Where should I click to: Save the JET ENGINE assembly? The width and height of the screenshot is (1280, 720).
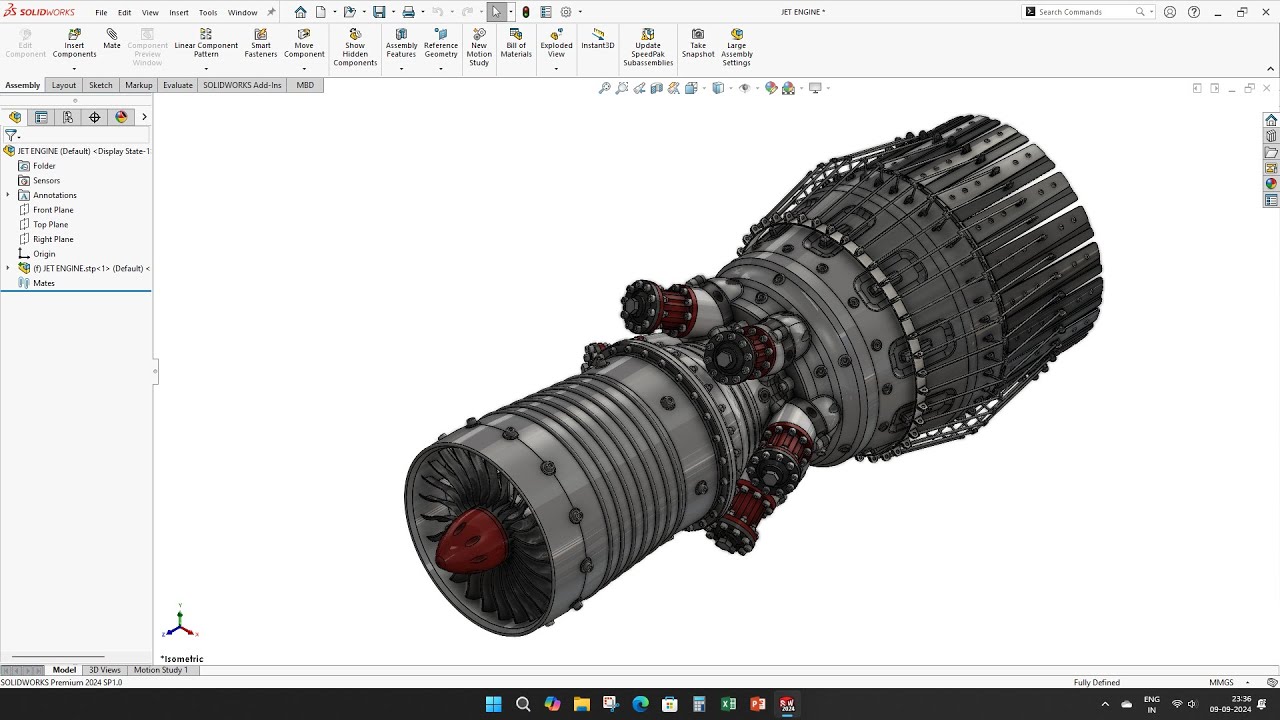click(379, 12)
